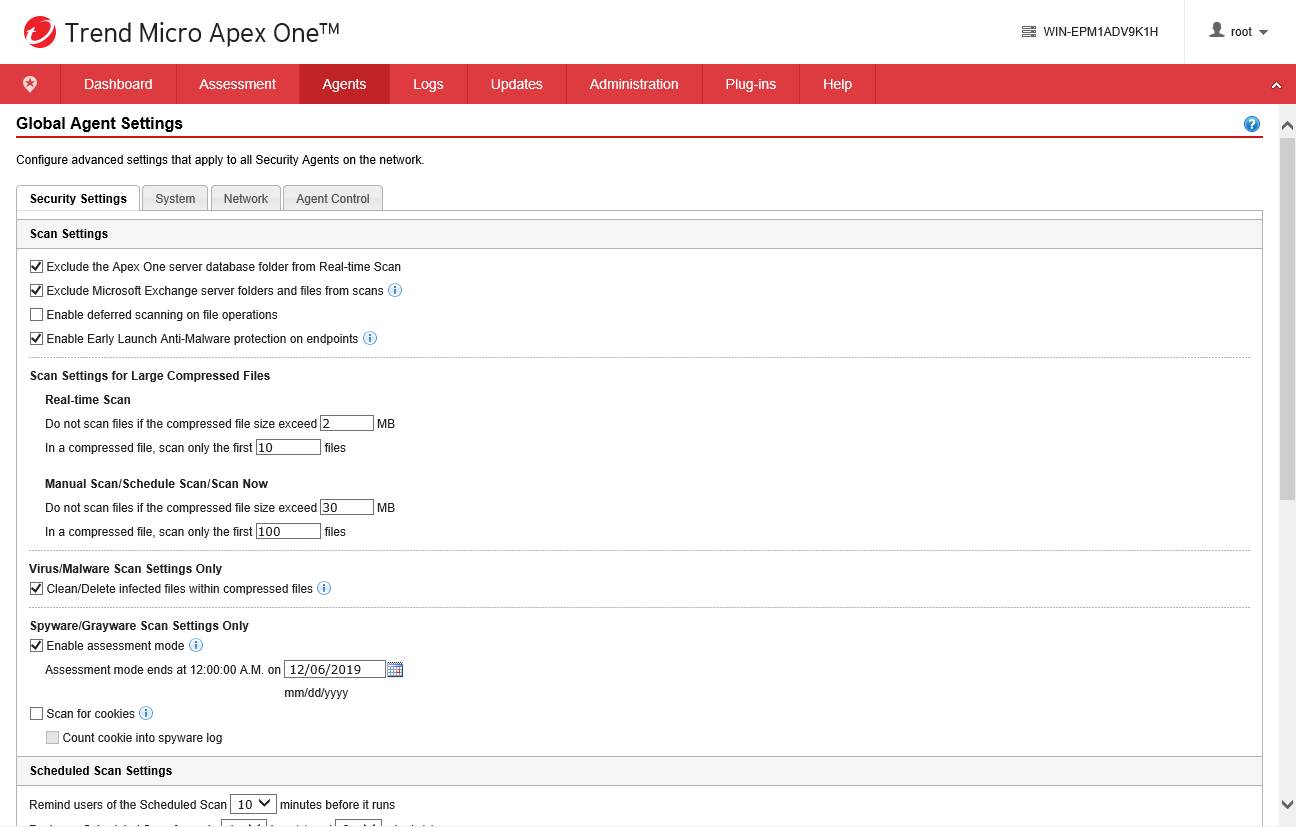Show info for Scan for cookies

click(x=146, y=713)
